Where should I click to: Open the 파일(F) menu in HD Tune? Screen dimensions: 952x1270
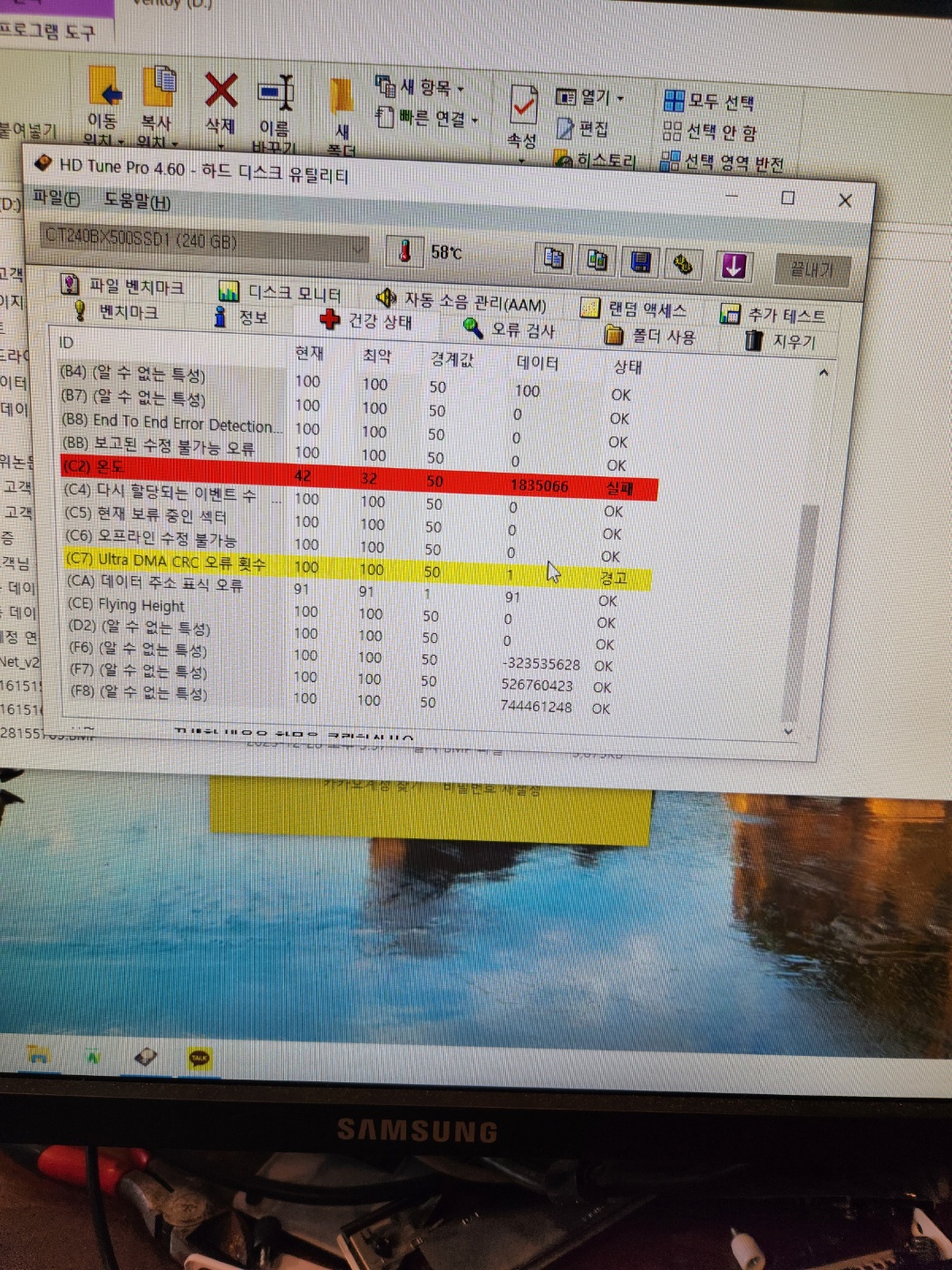(x=56, y=198)
